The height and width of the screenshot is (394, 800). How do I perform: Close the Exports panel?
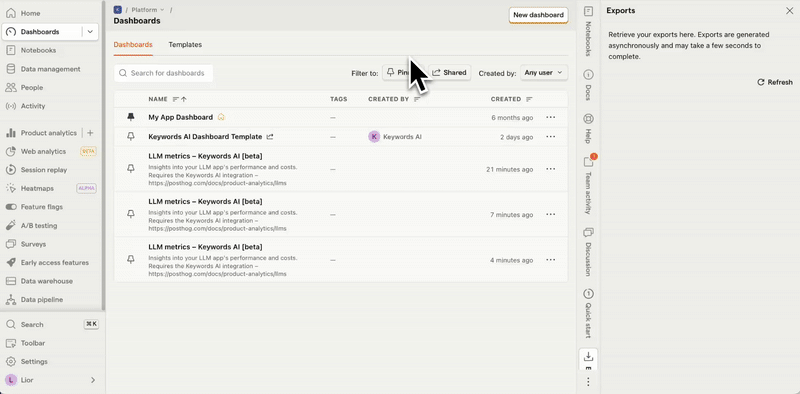[789, 11]
